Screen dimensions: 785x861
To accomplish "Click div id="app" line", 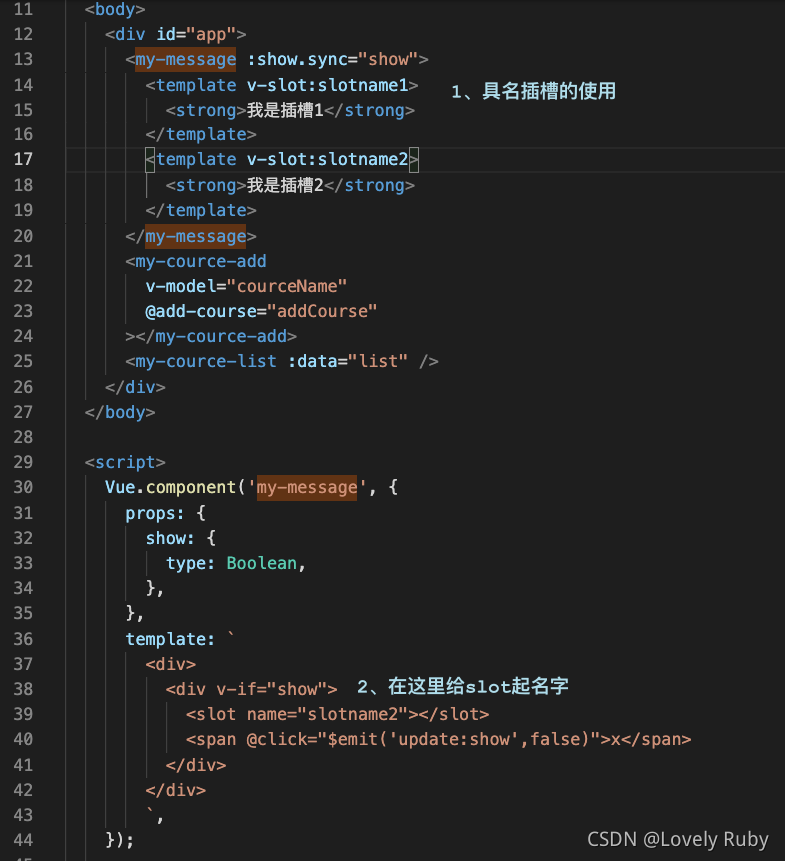I will point(175,35).
